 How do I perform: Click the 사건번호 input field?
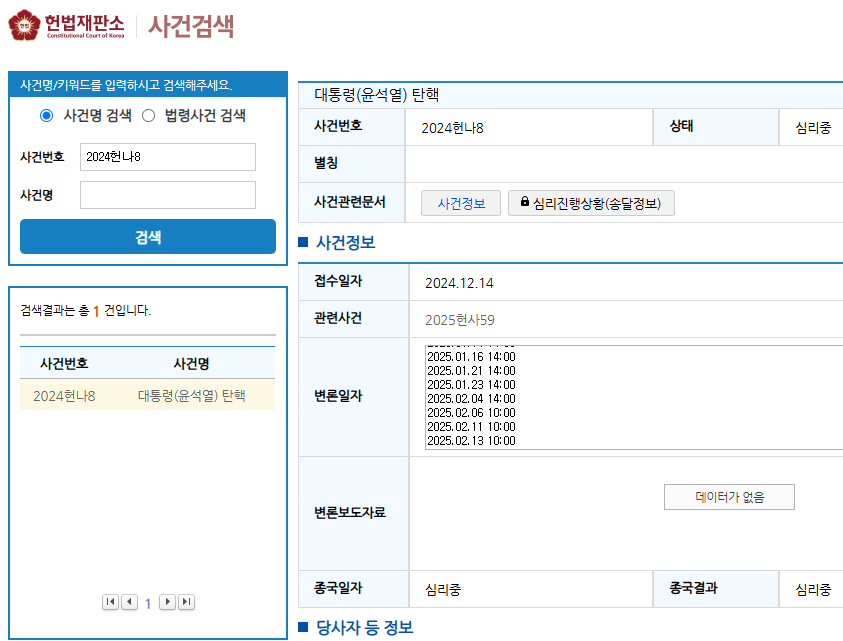tap(168, 157)
